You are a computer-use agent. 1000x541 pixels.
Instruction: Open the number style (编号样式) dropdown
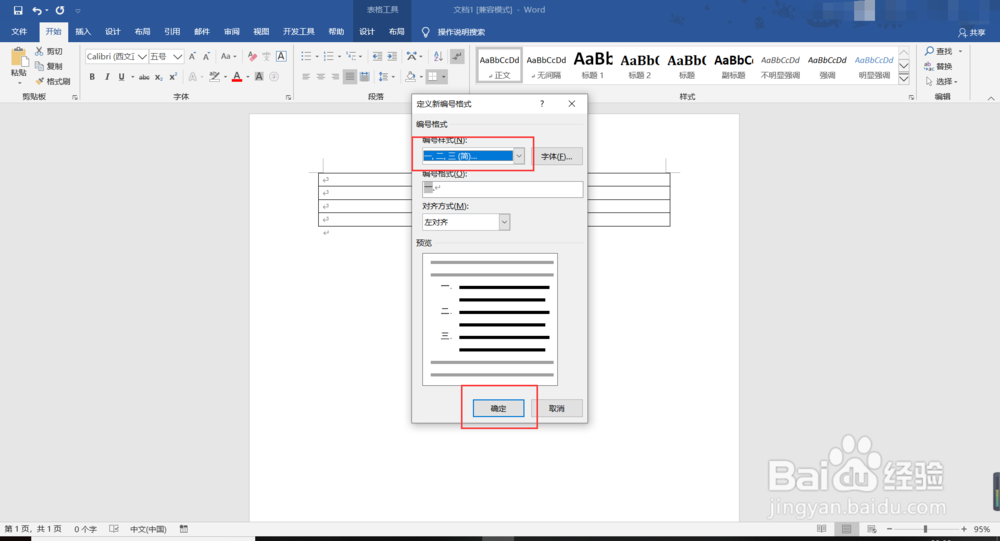click(x=518, y=156)
